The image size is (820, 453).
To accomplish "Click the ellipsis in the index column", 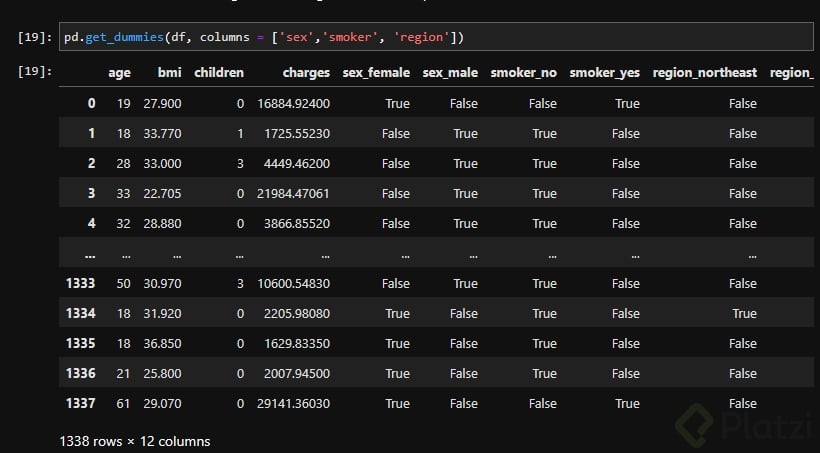I will point(89,254).
